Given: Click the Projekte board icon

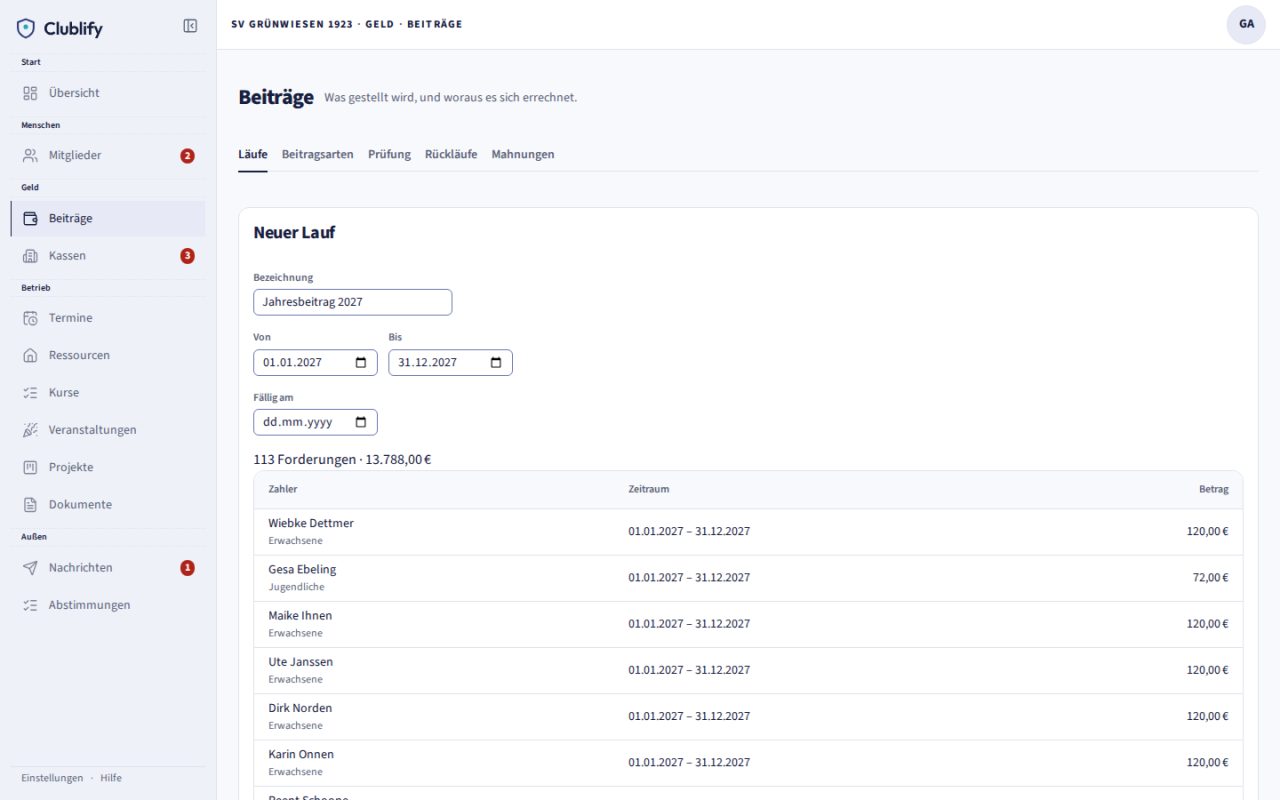Looking at the screenshot, I should click(30, 467).
